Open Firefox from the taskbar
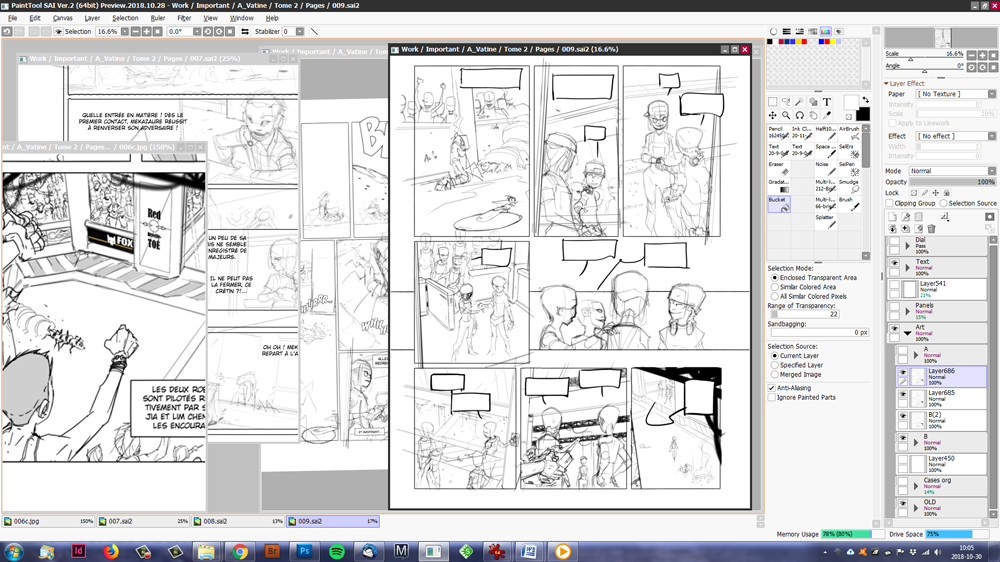Viewport: 1000px width, 562px height. [111, 551]
